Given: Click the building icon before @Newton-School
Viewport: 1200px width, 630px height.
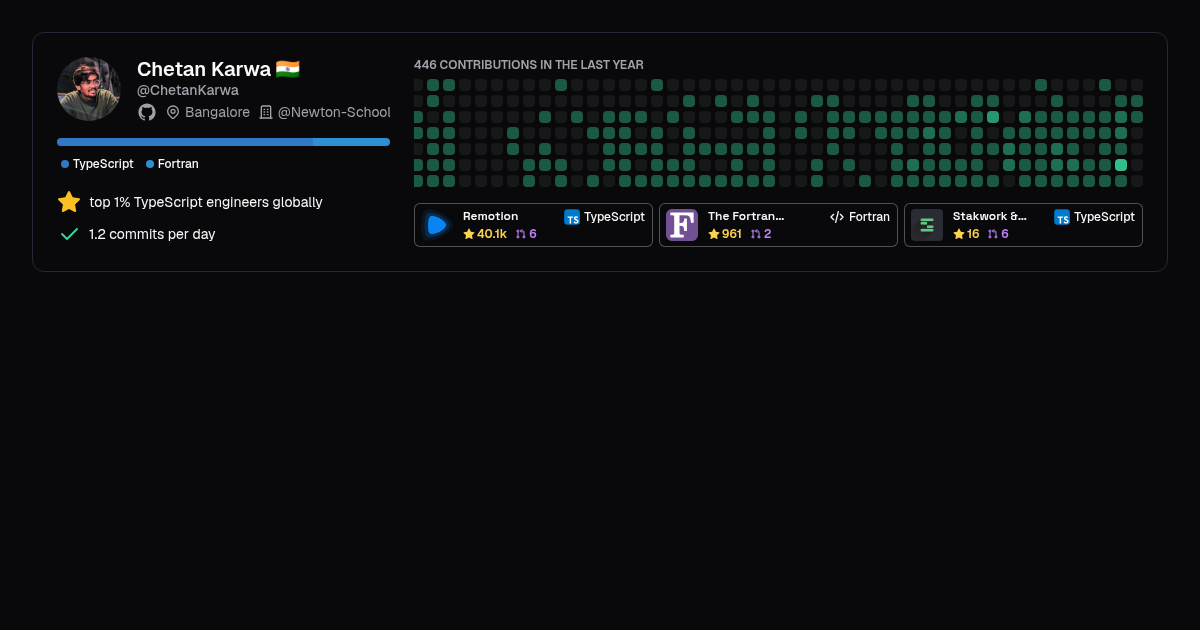Looking at the screenshot, I should 266,112.
